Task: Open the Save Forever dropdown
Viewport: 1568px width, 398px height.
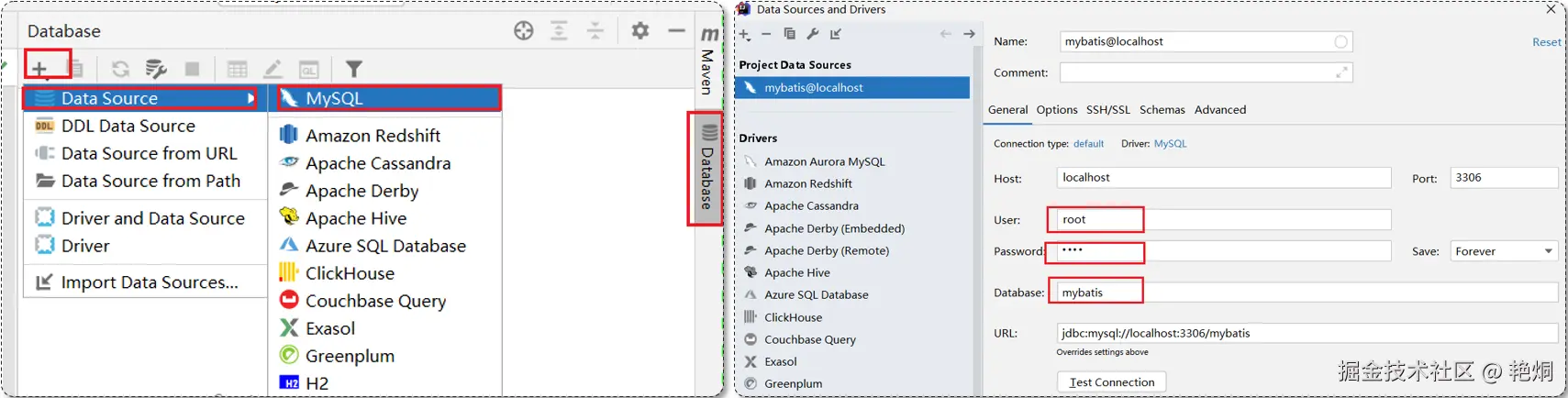Action: (1503, 251)
